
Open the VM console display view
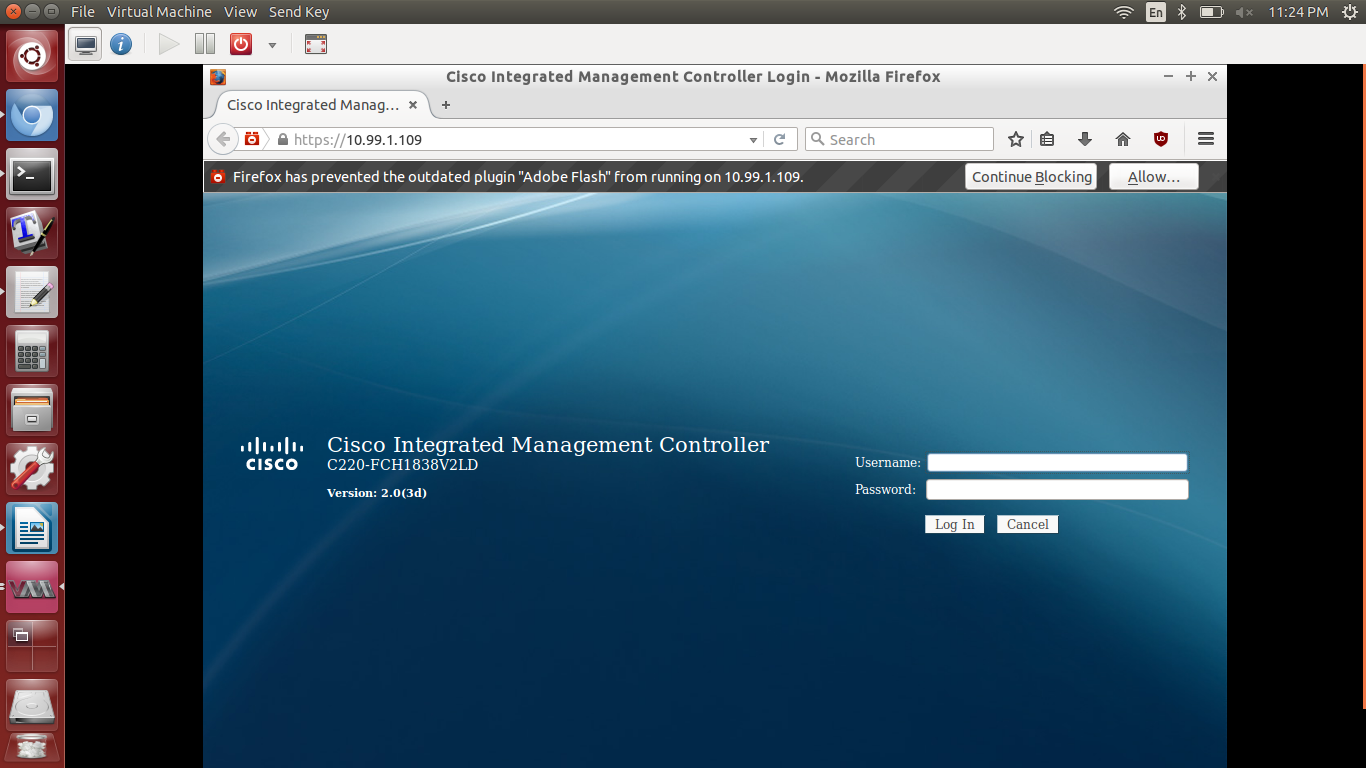[x=87, y=44]
